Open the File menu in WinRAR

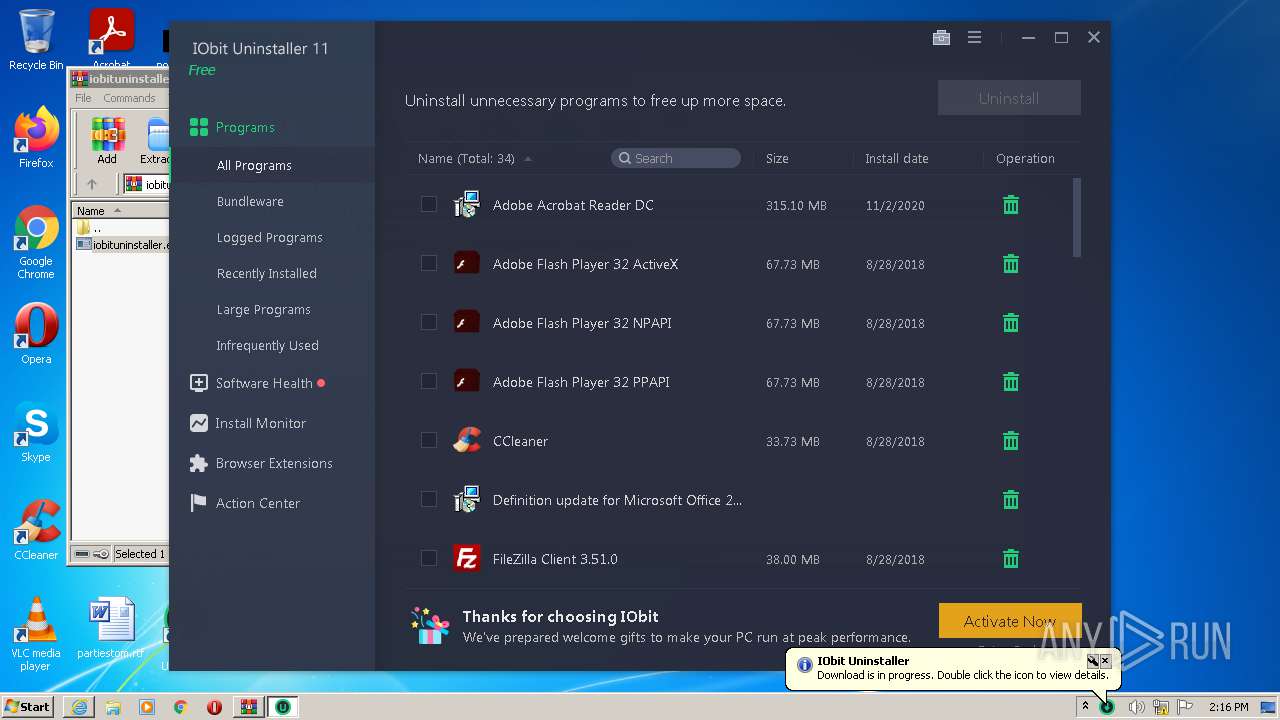[x=83, y=98]
